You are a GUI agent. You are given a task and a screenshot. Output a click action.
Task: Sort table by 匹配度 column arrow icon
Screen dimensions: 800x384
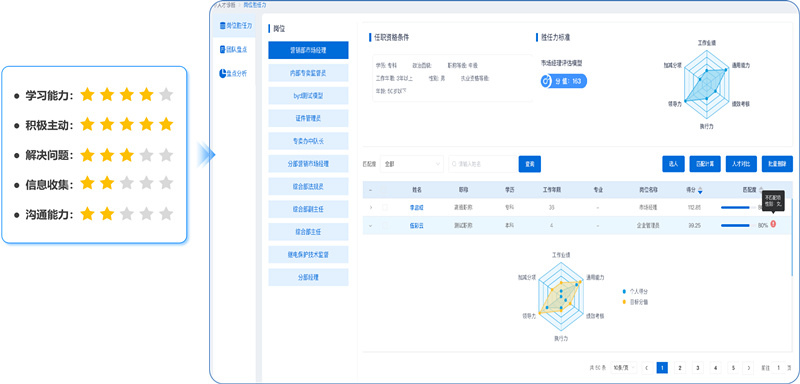[762, 190]
